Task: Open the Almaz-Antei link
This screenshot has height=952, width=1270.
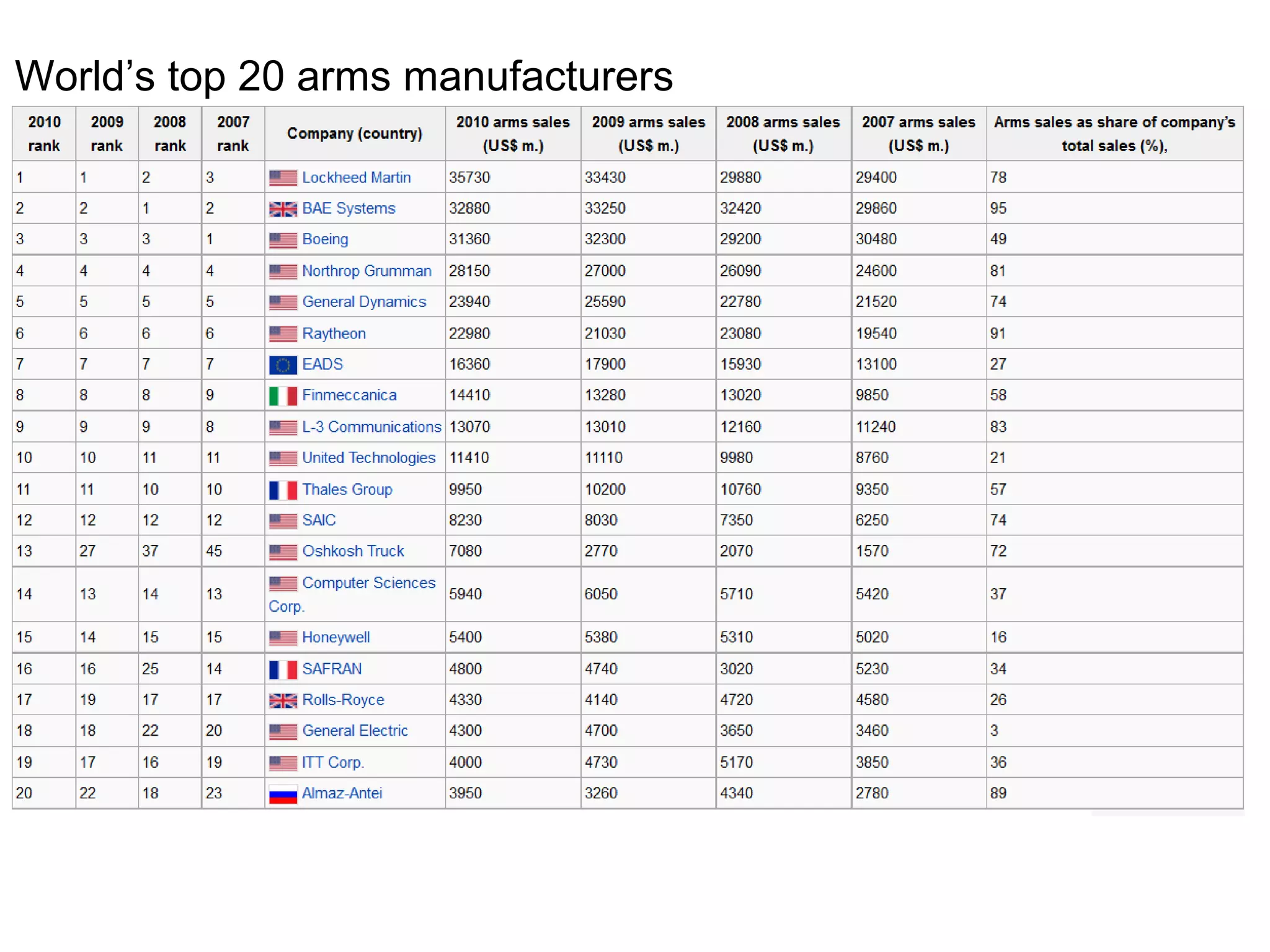Action: (x=342, y=793)
